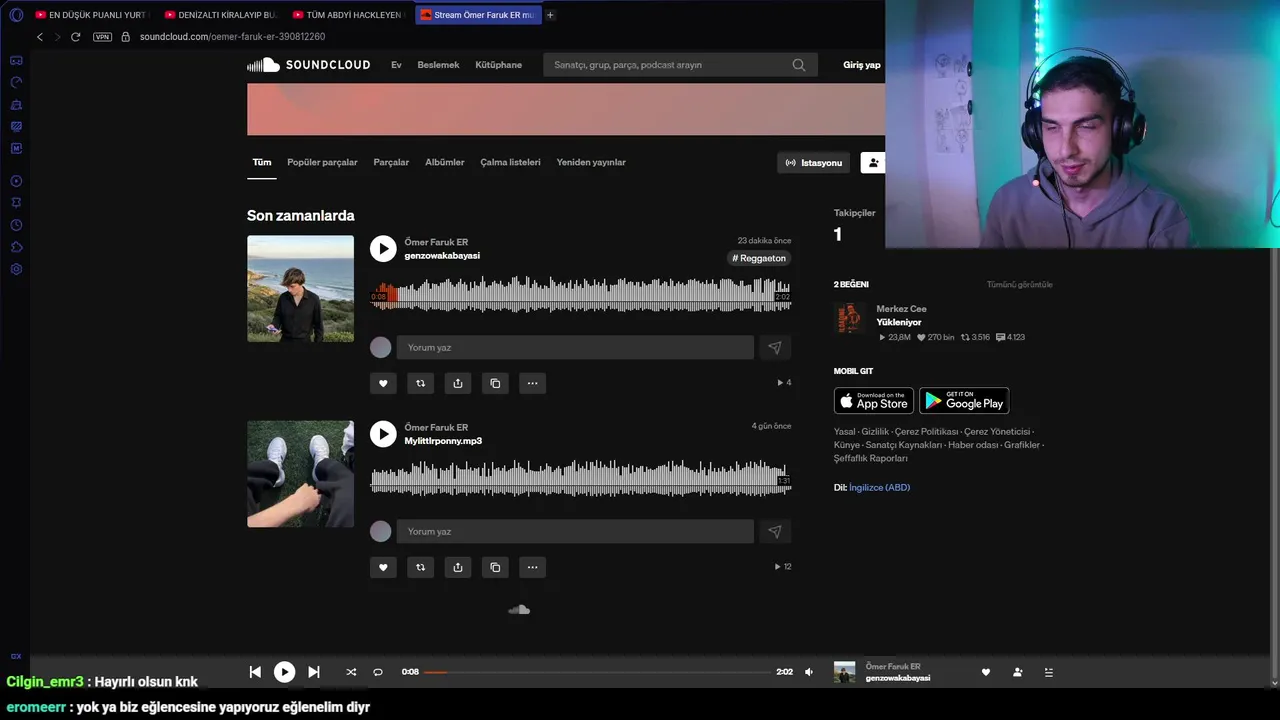Open the Merkez Cee artist link
Screen dimensions: 1280x720
click(x=901, y=309)
